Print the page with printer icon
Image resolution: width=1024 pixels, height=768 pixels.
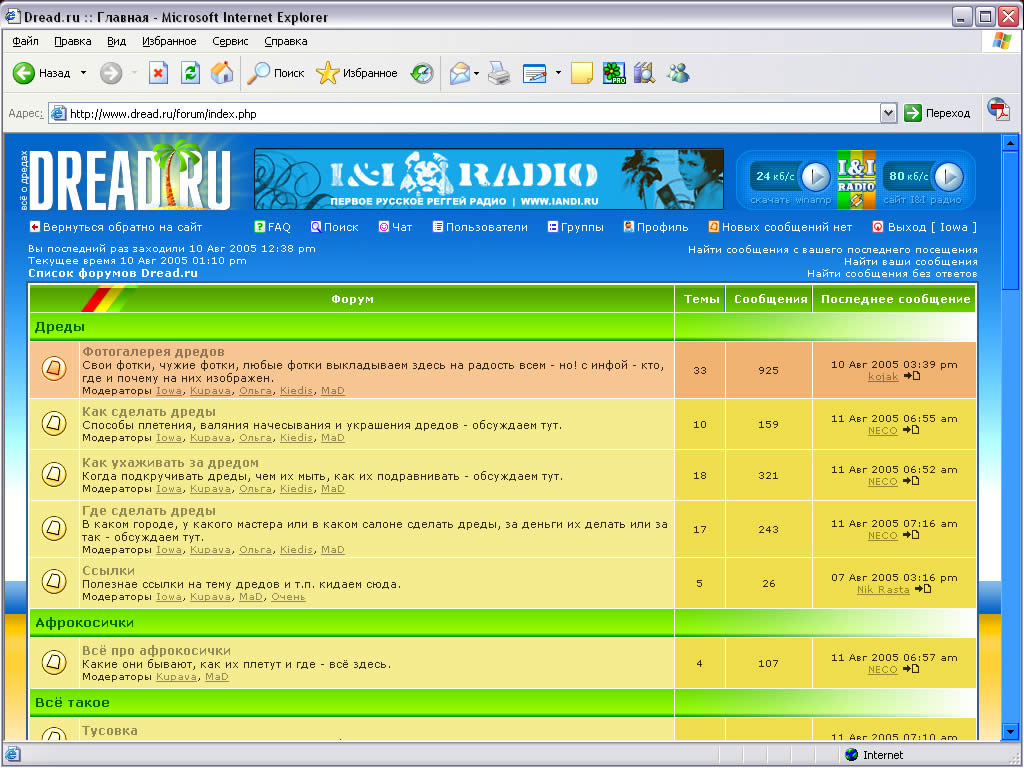tap(500, 73)
